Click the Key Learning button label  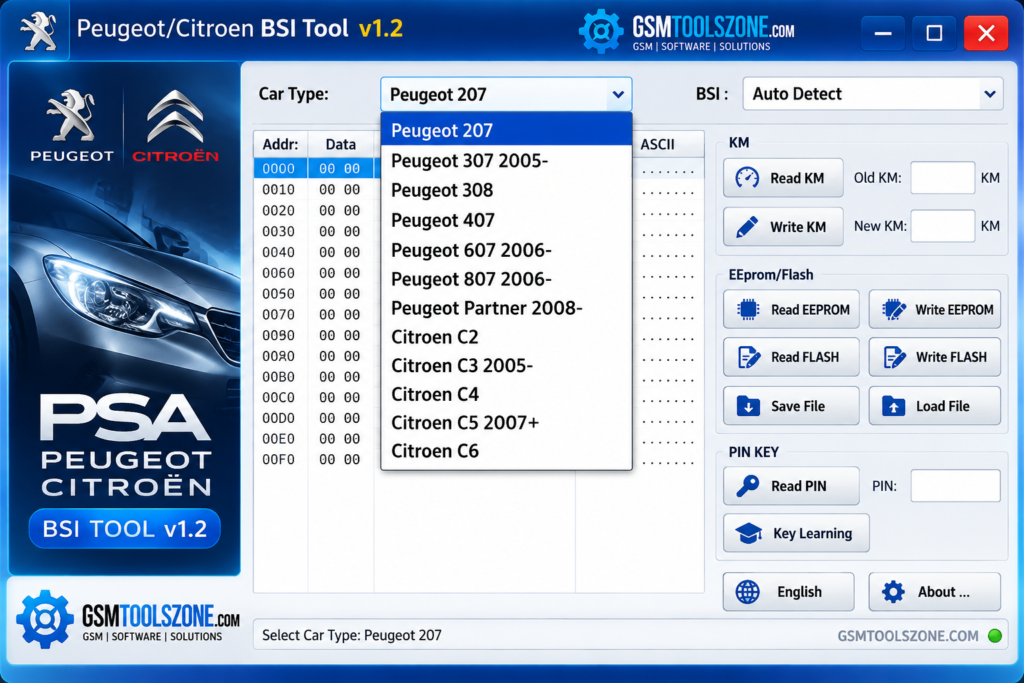(x=812, y=533)
